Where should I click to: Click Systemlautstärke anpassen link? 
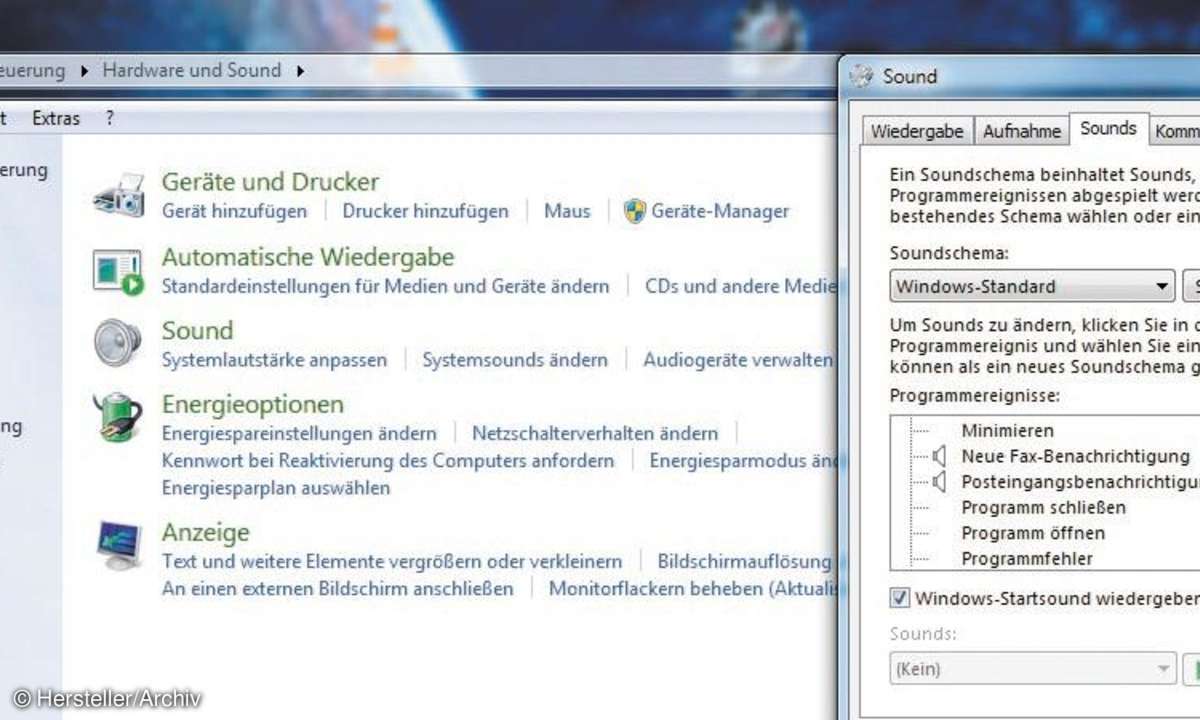(x=274, y=360)
